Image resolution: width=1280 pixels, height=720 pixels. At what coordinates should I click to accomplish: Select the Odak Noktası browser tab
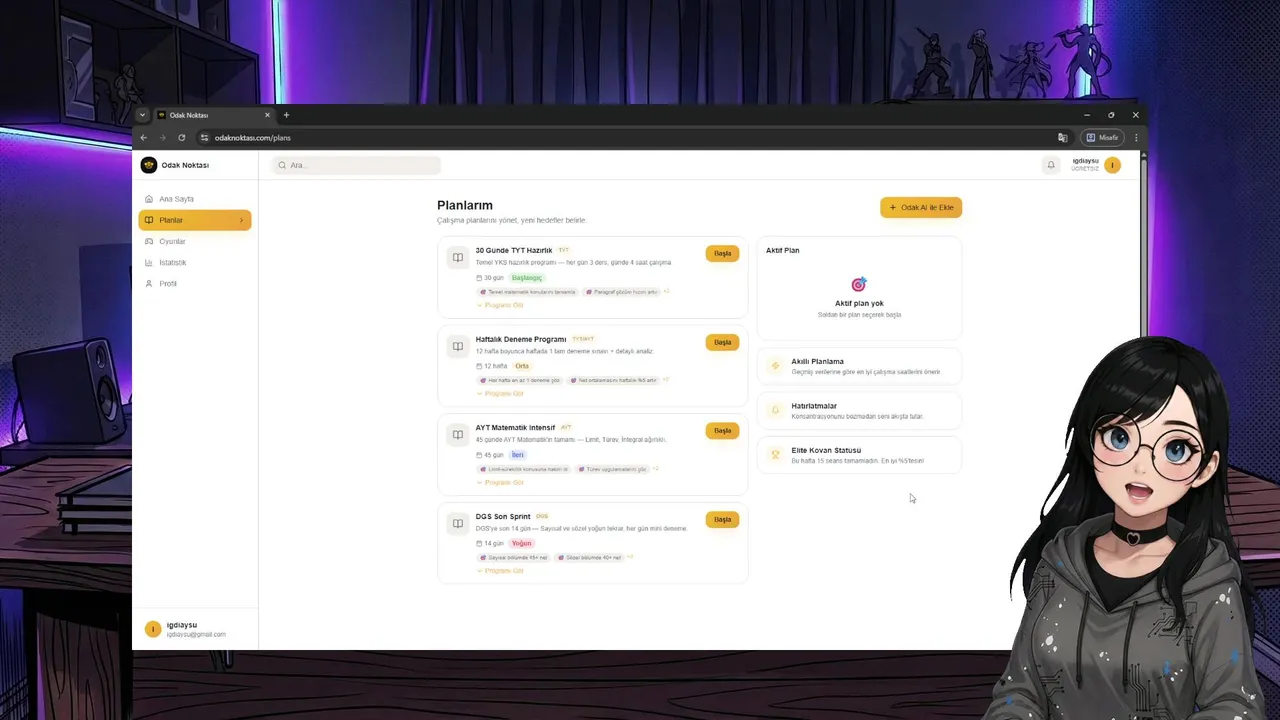[213, 115]
